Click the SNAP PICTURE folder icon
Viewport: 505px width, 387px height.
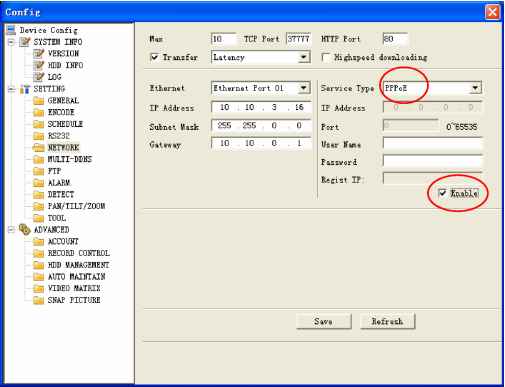click(39, 300)
